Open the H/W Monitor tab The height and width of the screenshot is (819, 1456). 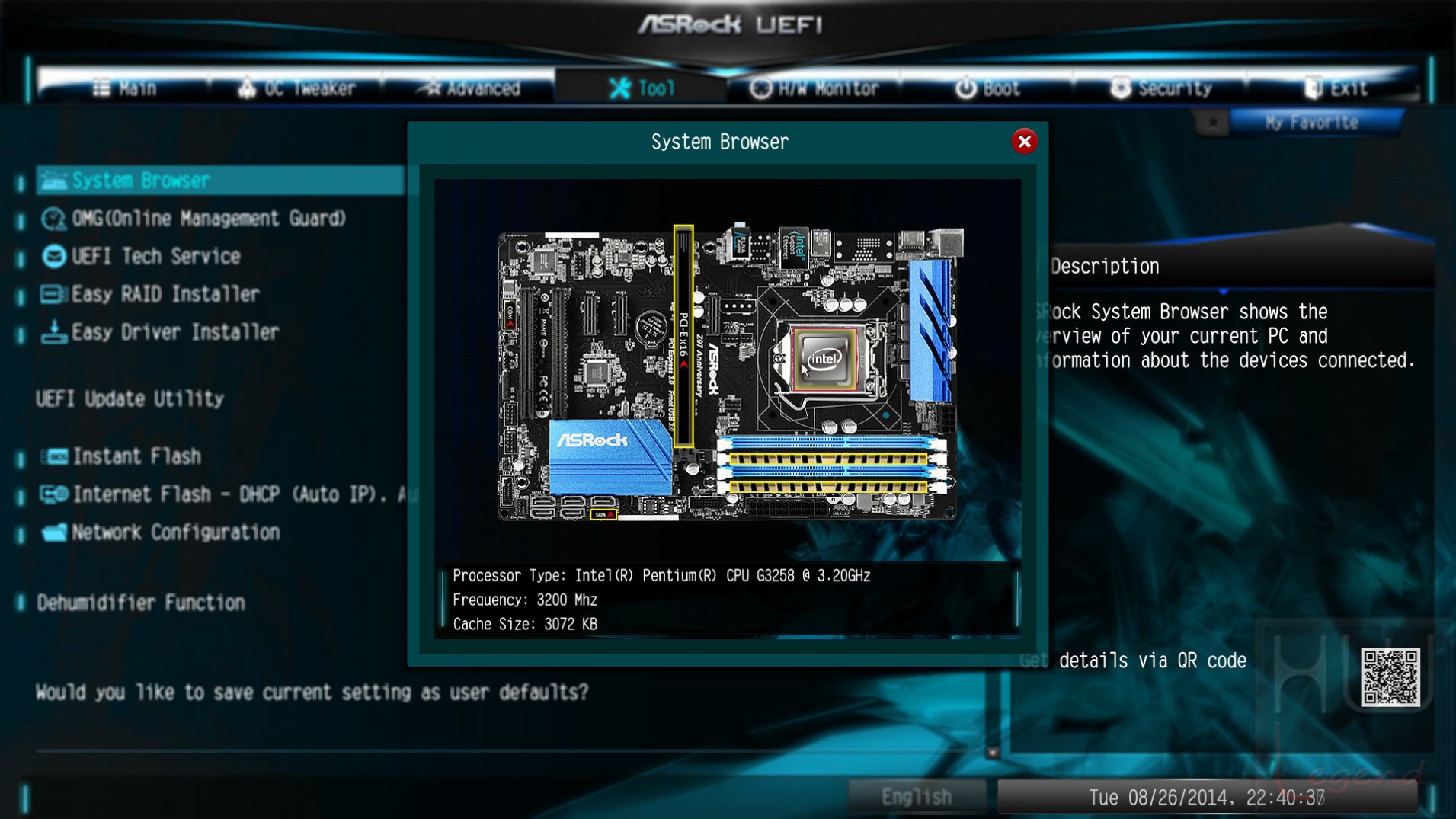click(814, 88)
